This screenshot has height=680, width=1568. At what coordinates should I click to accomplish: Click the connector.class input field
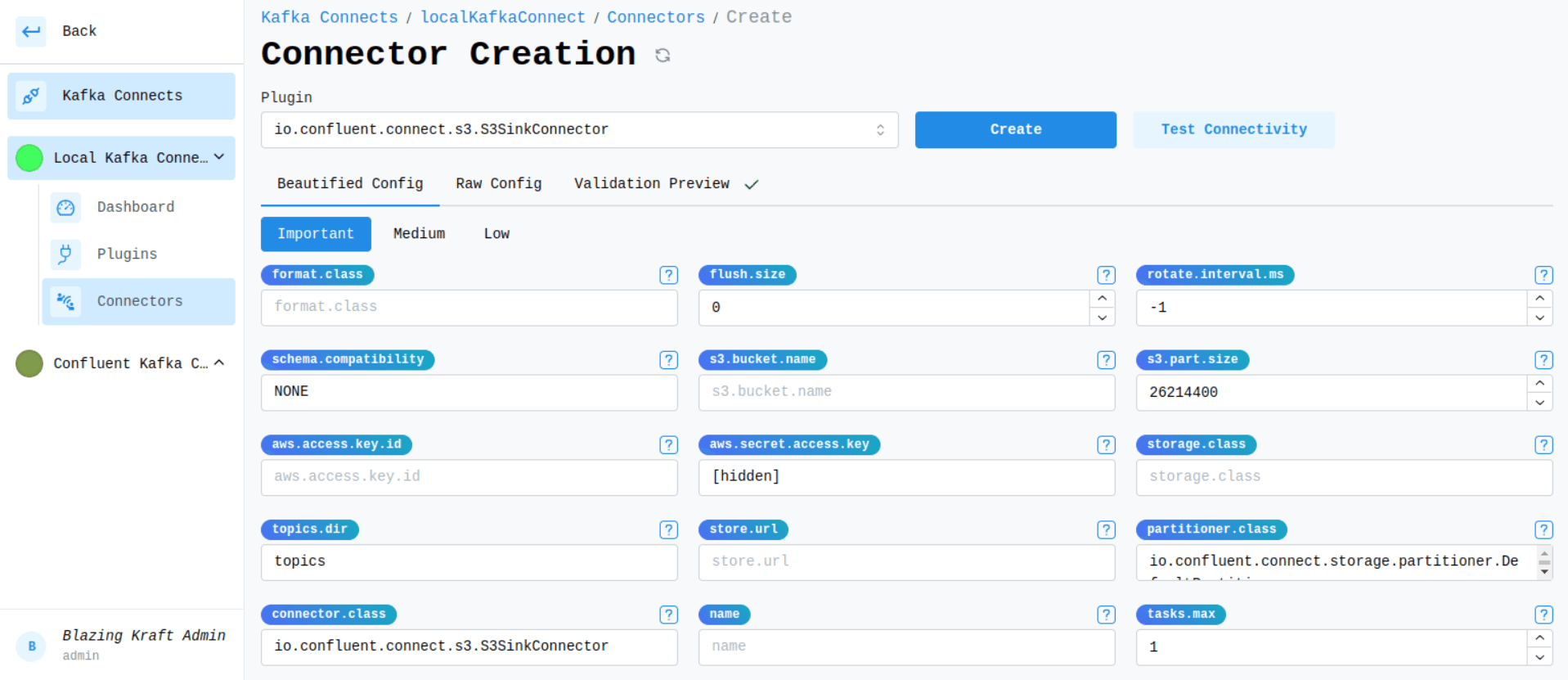pyautogui.click(x=469, y=646)
